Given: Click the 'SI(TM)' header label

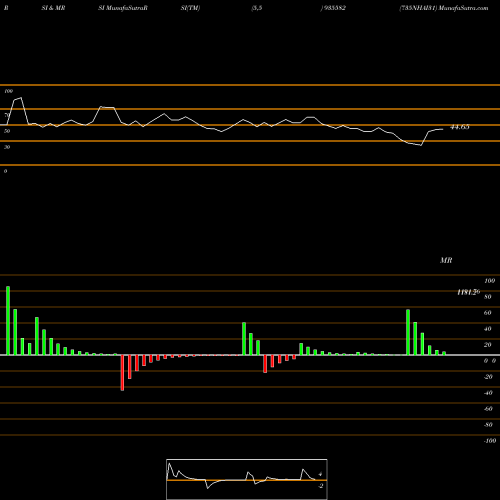Looking at the screenshot, I should pos(190,8).
